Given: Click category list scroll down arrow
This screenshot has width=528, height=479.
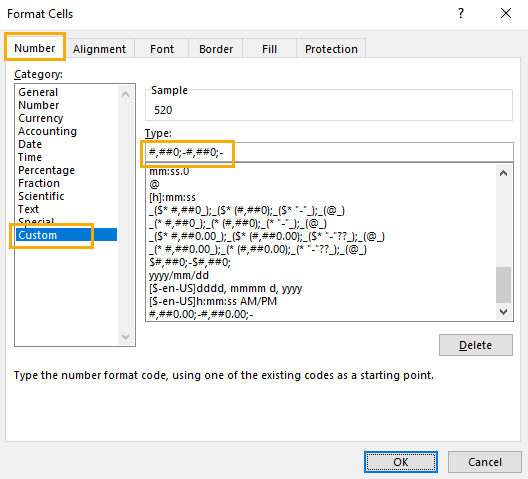Looking at the screenshot, I should click(x=126, y=337).
